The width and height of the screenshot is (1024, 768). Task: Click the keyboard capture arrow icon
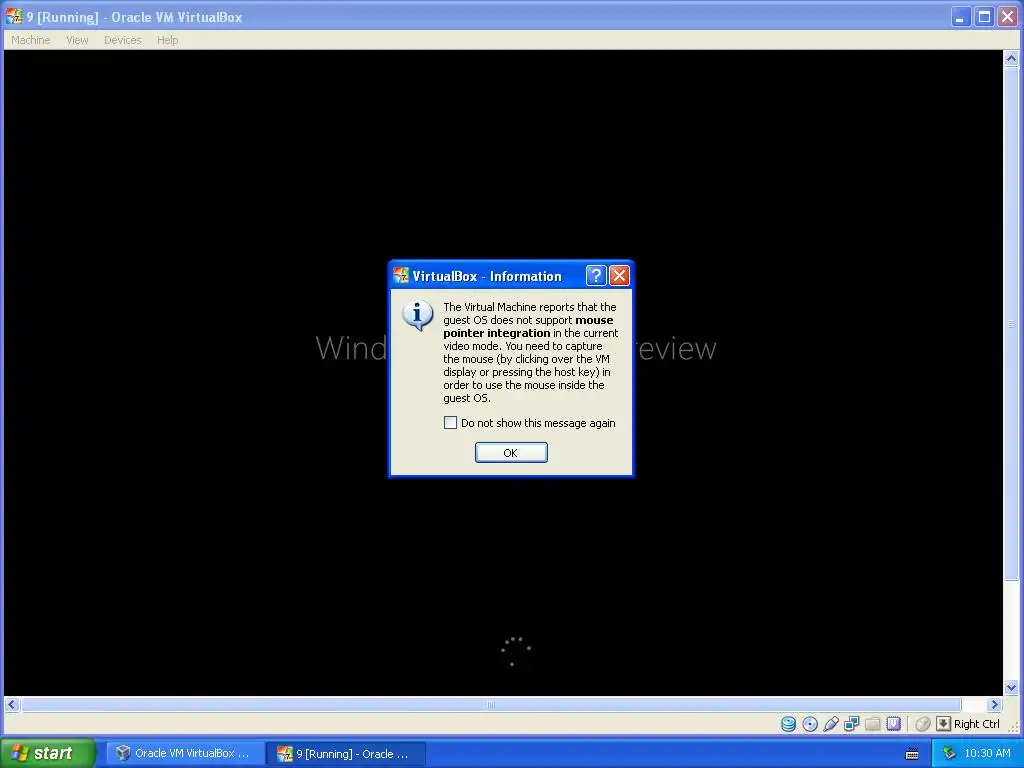pos(944,724)
